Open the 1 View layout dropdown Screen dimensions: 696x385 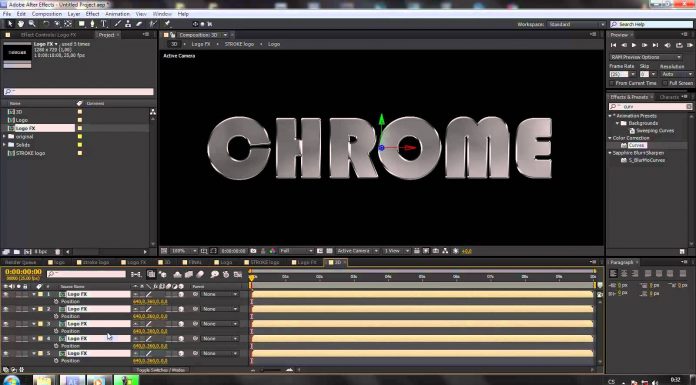396,251
